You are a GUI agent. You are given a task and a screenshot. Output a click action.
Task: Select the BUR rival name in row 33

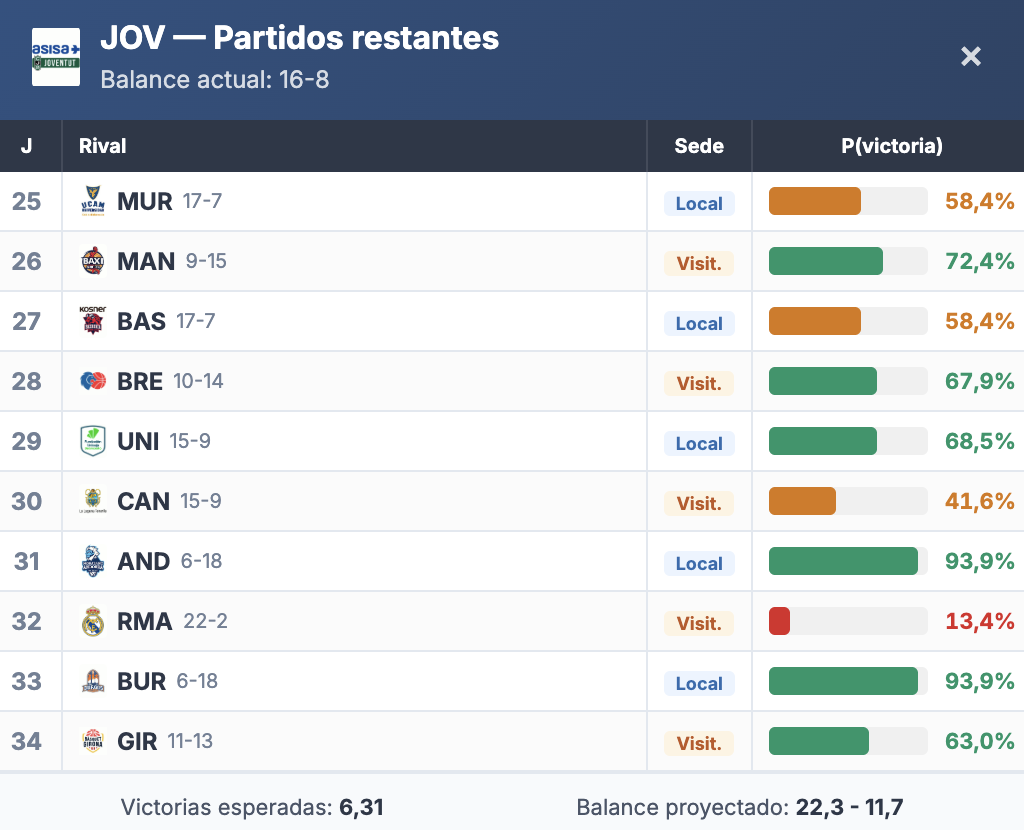pyautogui.click(x=142, y=681)
